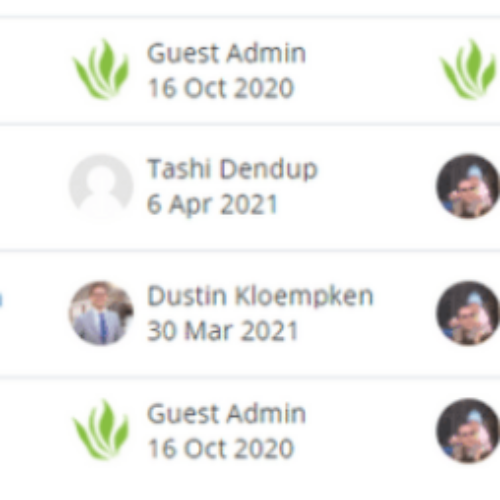The image size is (500, 500).
Task: Select the Guest Admin name in the bottom row
Action: [226, 414]
